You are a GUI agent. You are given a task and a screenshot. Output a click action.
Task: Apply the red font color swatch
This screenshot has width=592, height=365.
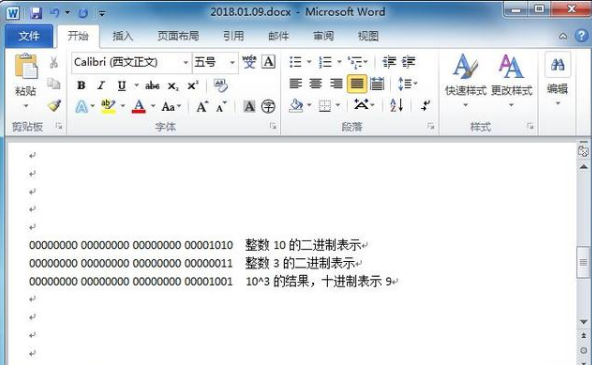click(x=139, y=106)
